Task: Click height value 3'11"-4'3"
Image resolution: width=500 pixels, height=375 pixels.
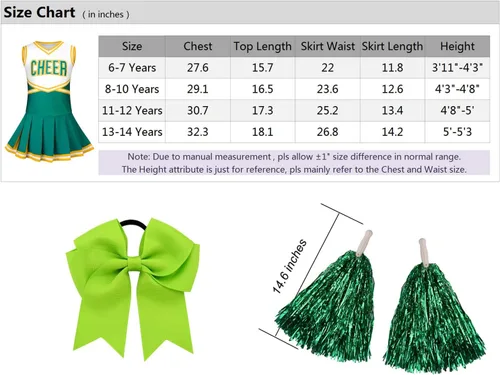Action: pos(457,68)
